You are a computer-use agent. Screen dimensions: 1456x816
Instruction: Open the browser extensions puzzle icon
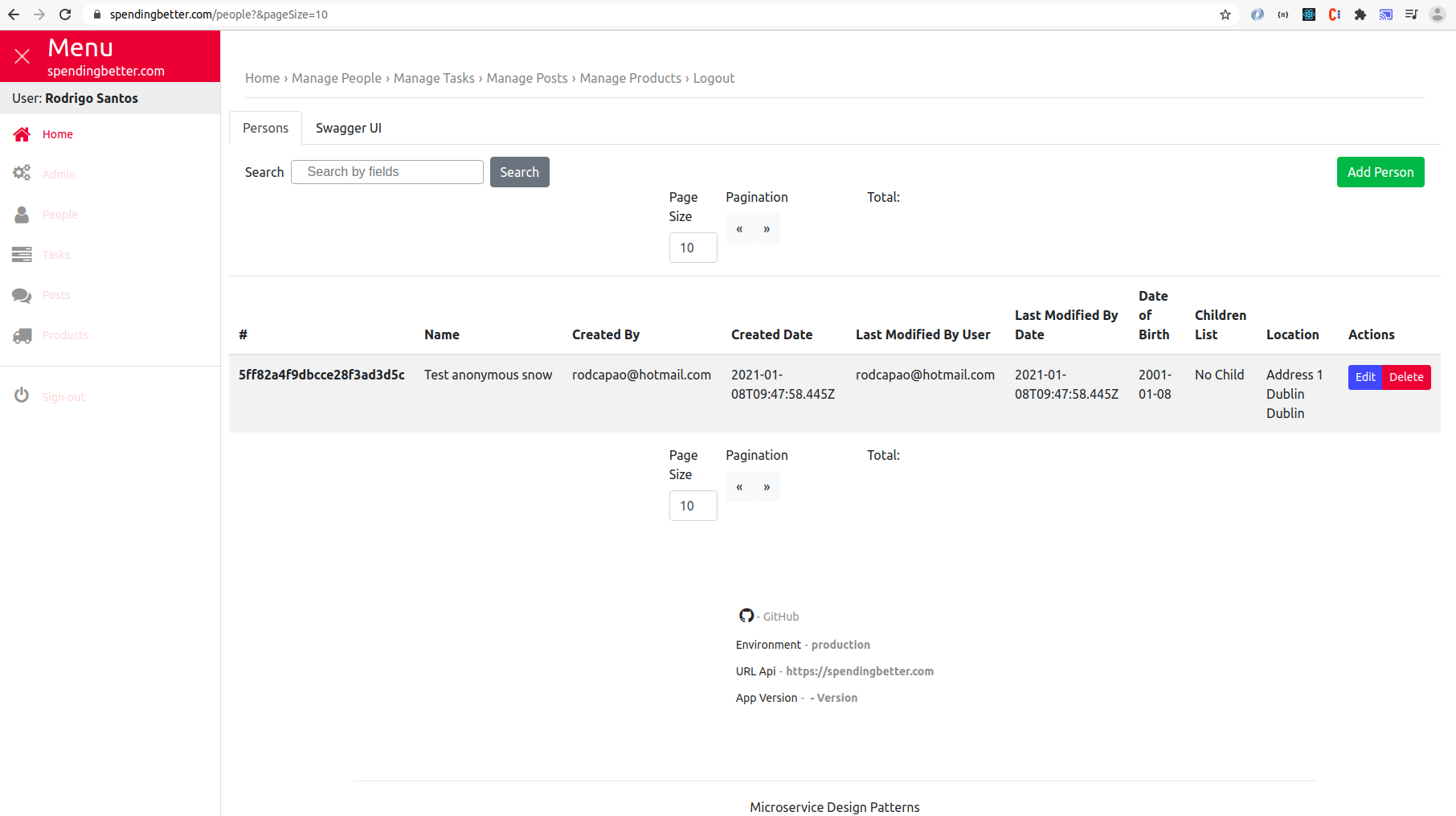click(1360, 14)
